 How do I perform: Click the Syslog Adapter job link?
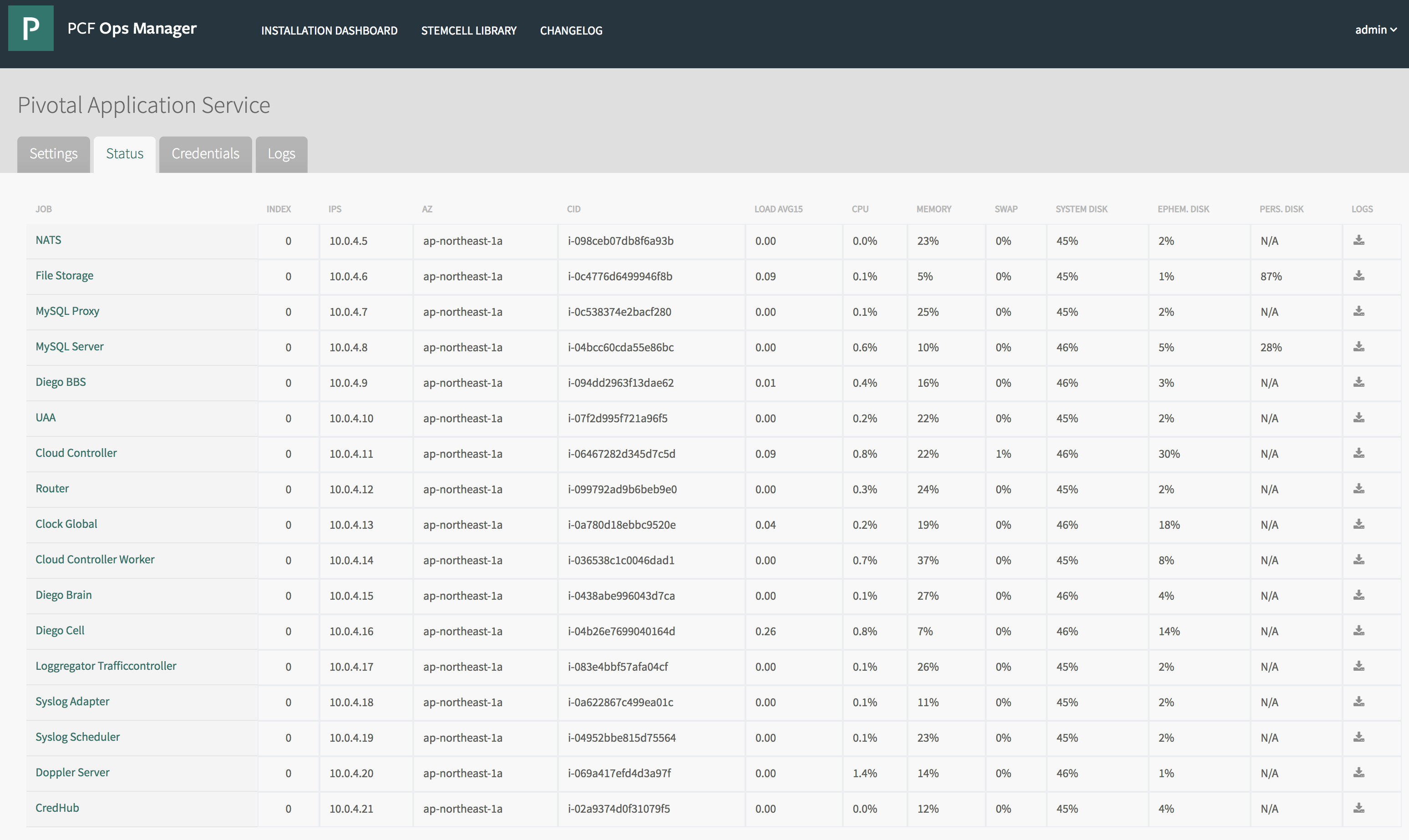72,701
